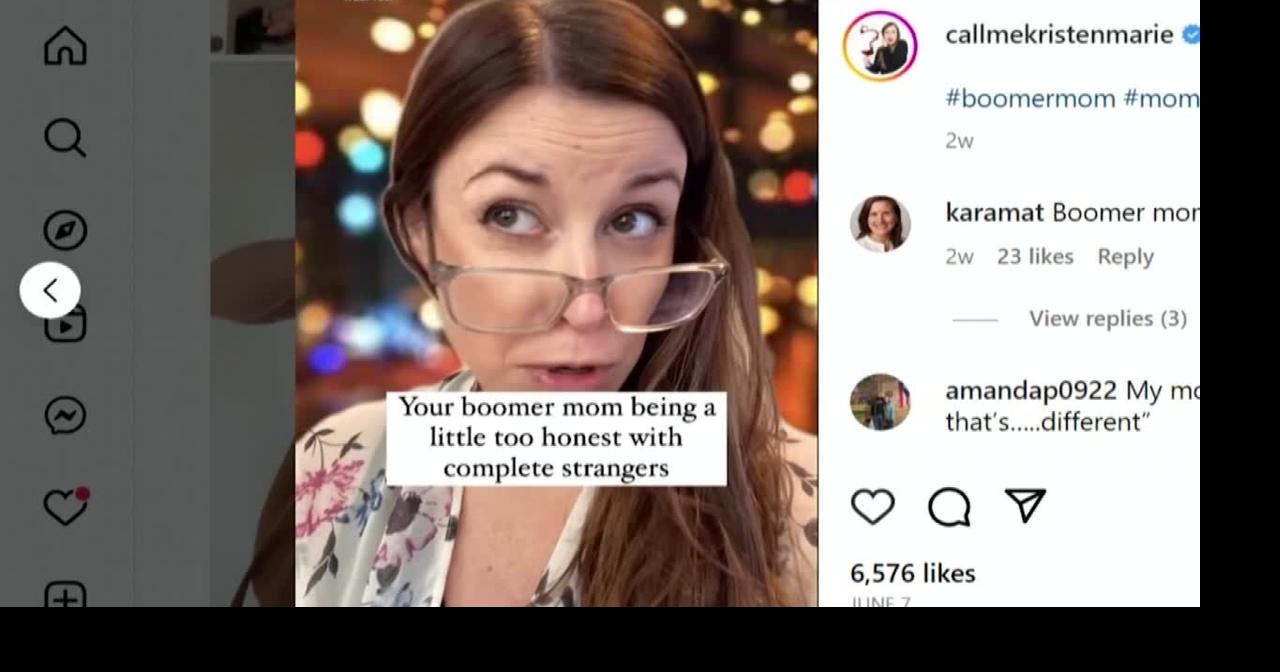Open the Reels section
The height and width of the screenshot is (672, 1280).
tap(65, 324)
